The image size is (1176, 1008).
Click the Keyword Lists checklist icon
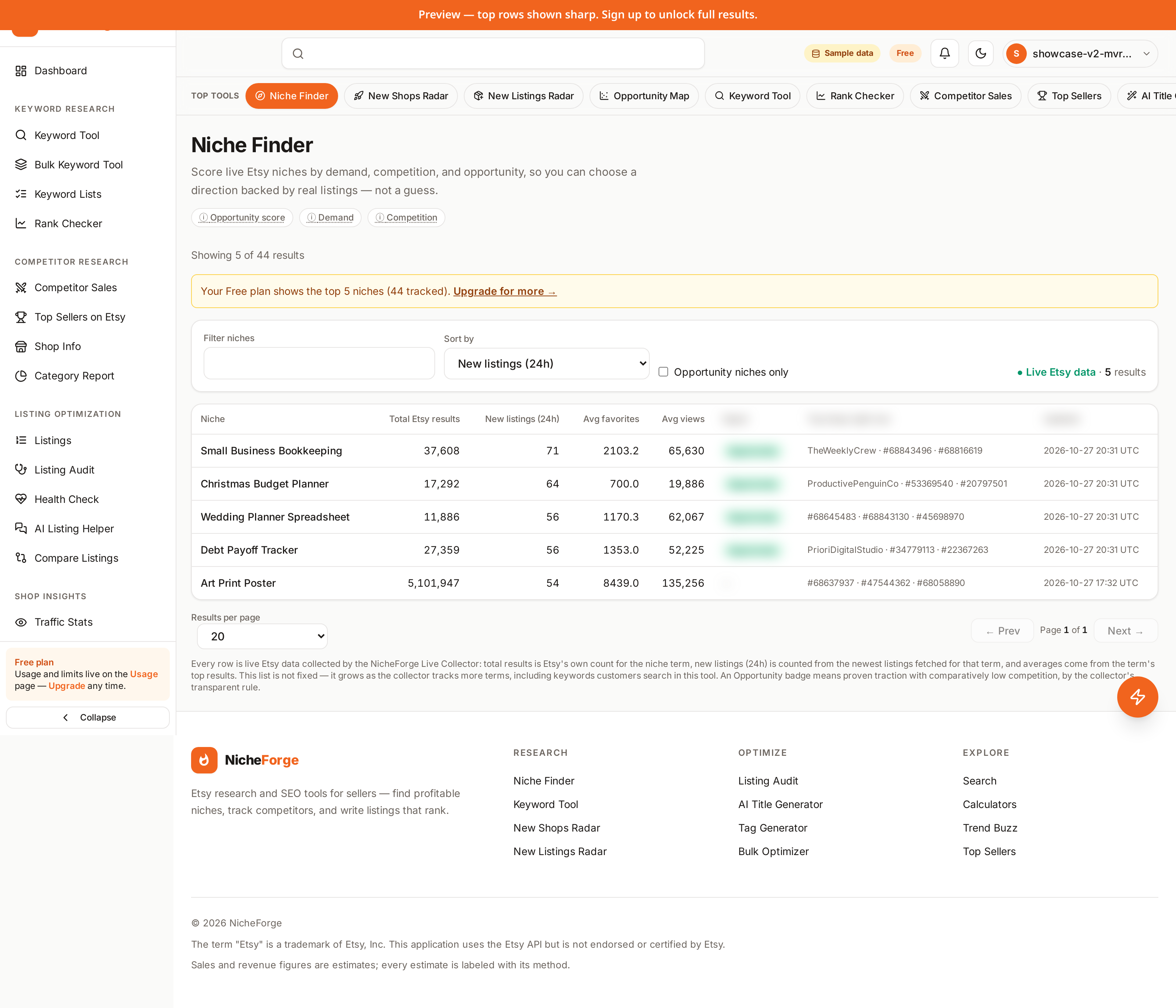21,194
